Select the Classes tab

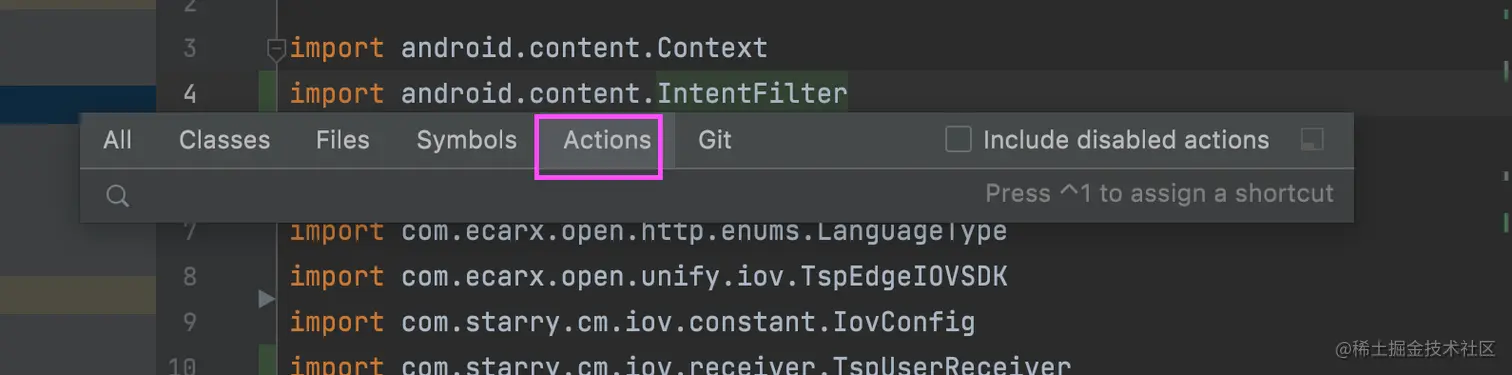224,140
